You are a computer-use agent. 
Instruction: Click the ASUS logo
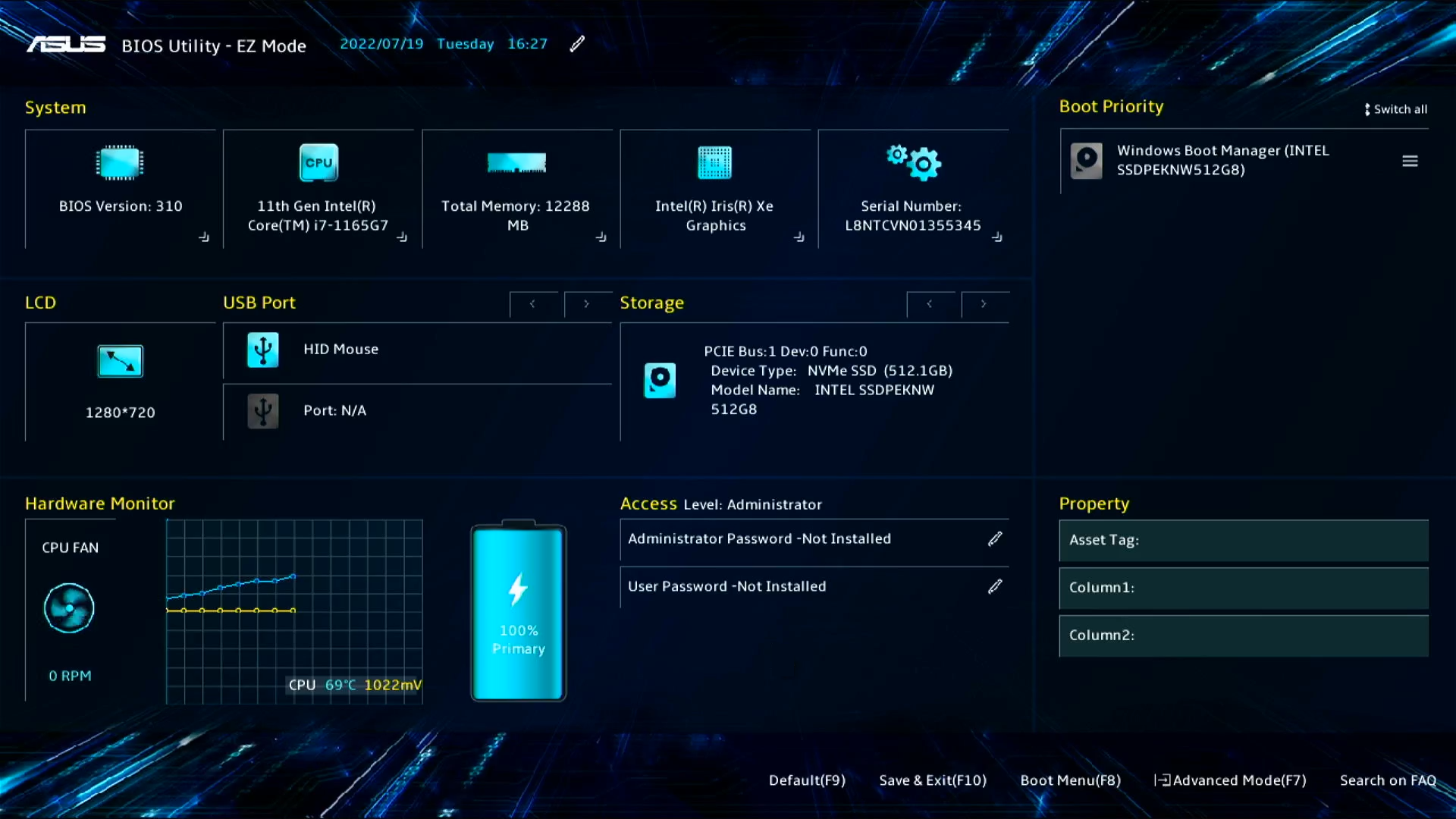66,45
